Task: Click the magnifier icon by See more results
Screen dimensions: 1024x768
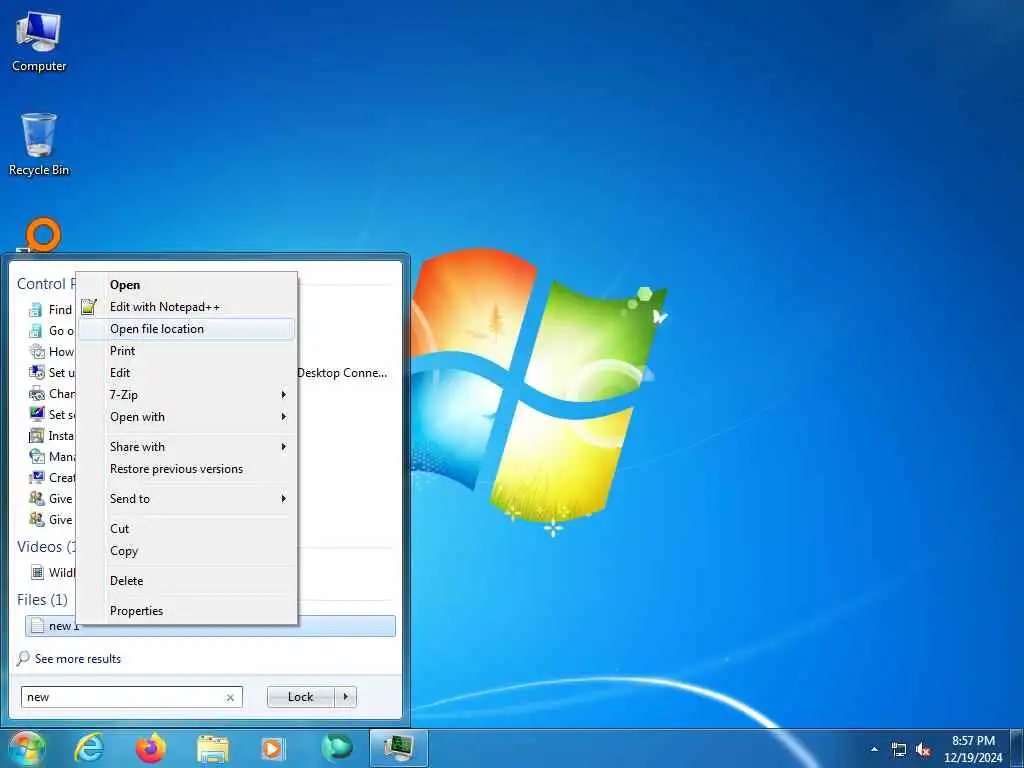Action: tap(24, 658)
